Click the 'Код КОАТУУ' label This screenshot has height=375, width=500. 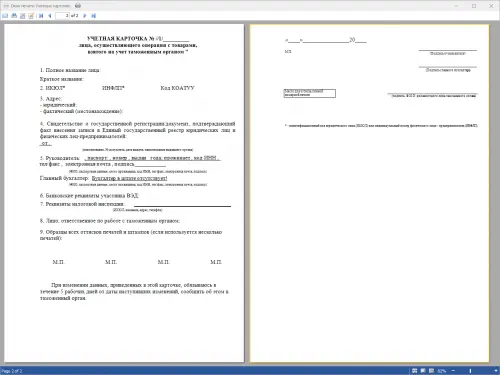click(x=177, y=88)
